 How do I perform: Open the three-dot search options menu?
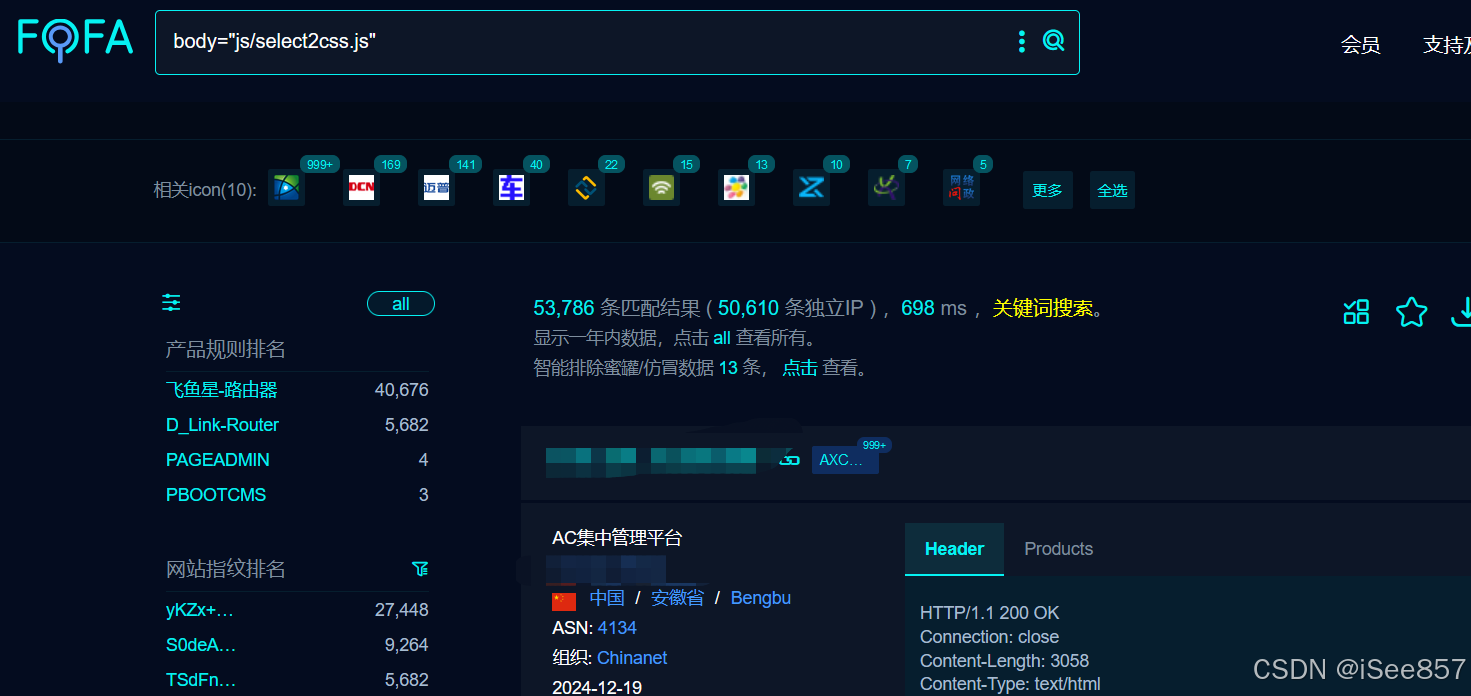[1021, 41]
